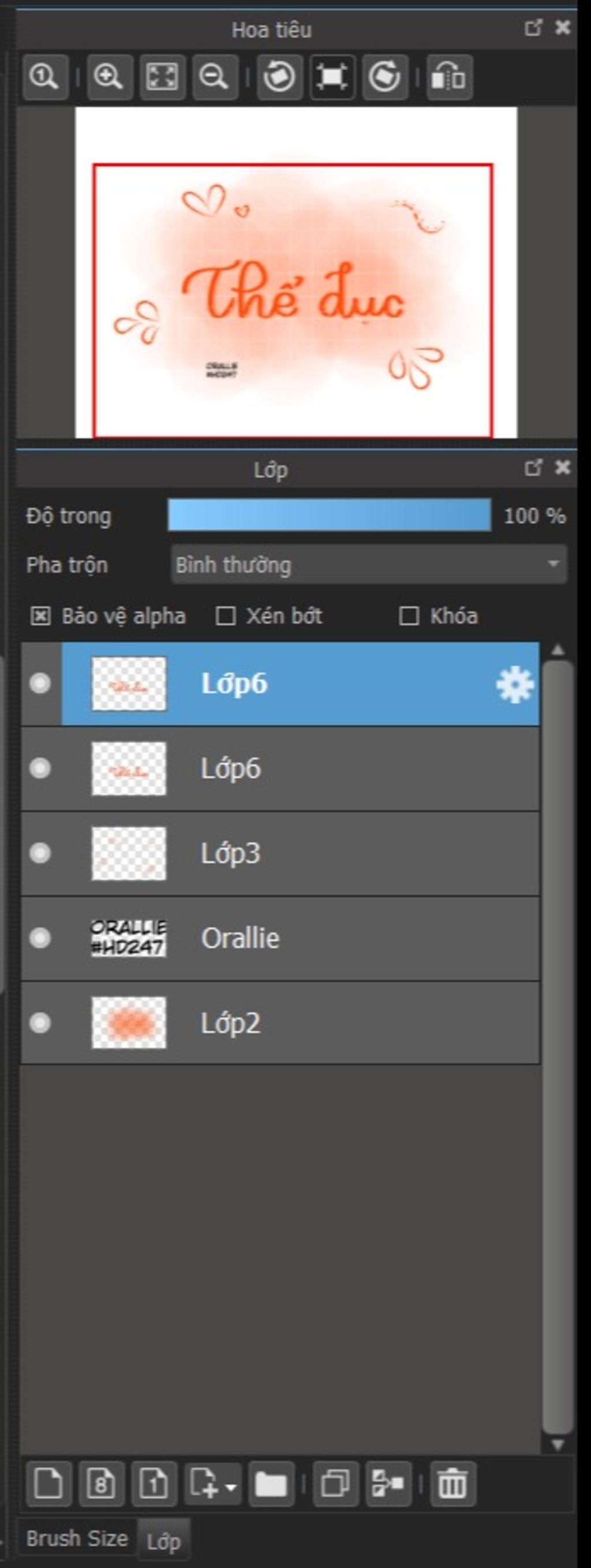
Task: Create a new layer folder
Action: tap(271, 1482)
